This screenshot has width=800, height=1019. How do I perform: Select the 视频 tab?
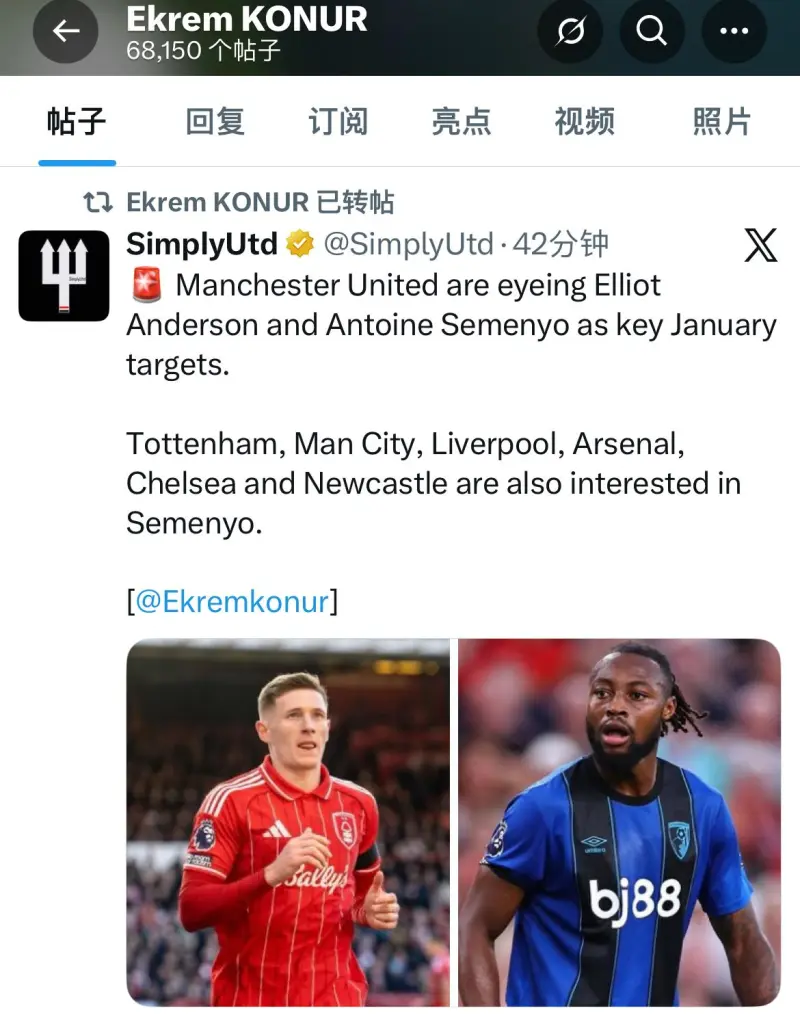coord(585,122)
